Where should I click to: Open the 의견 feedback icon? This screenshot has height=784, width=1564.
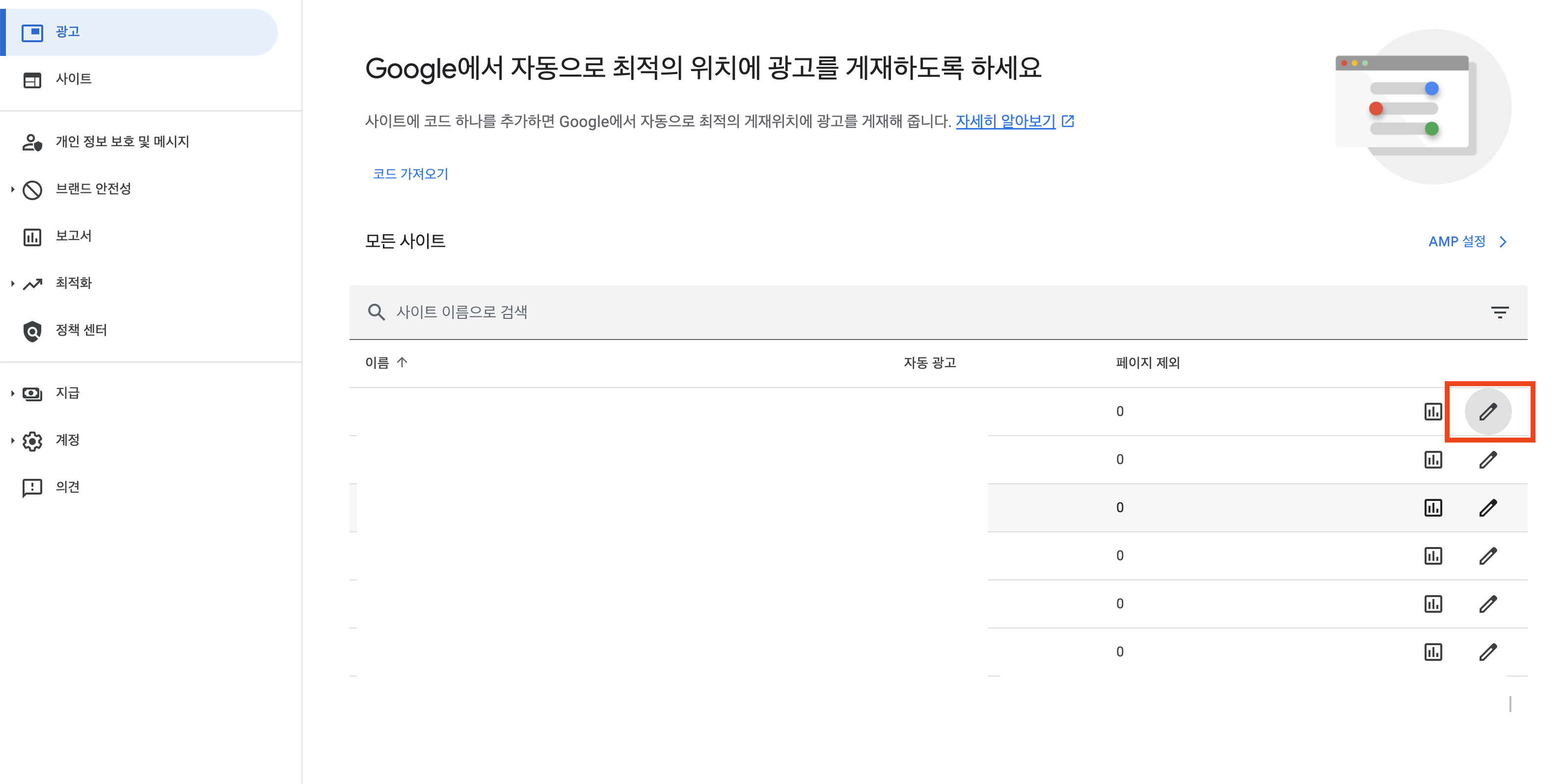(x=32, y=486)
